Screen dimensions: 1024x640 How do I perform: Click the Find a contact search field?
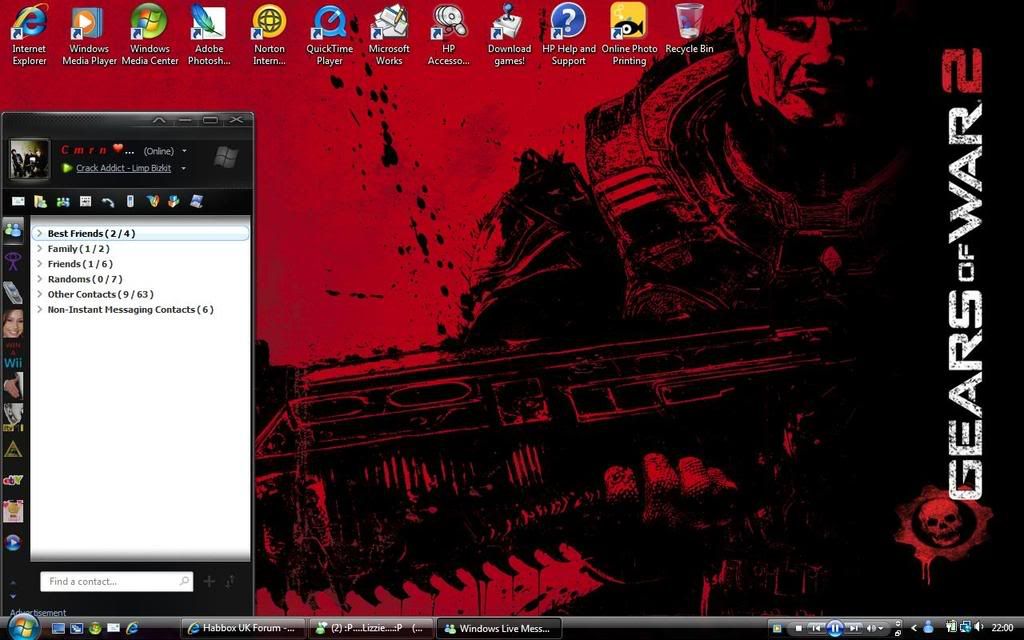pyautogui.click(x=110, y=581)
